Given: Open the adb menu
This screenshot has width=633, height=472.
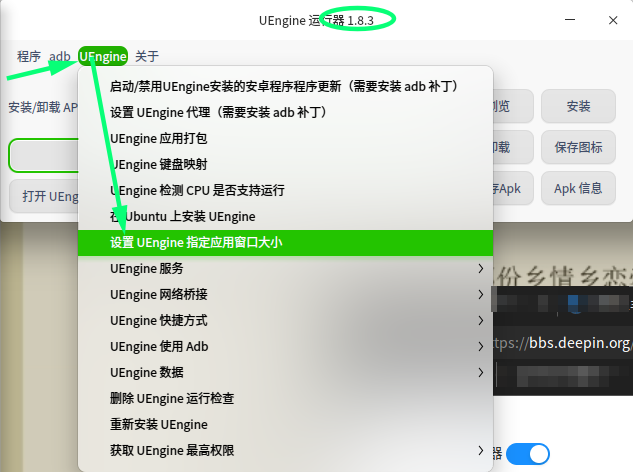Looking at the screenshot, I should pyautogui.click(x=60, y=56).
